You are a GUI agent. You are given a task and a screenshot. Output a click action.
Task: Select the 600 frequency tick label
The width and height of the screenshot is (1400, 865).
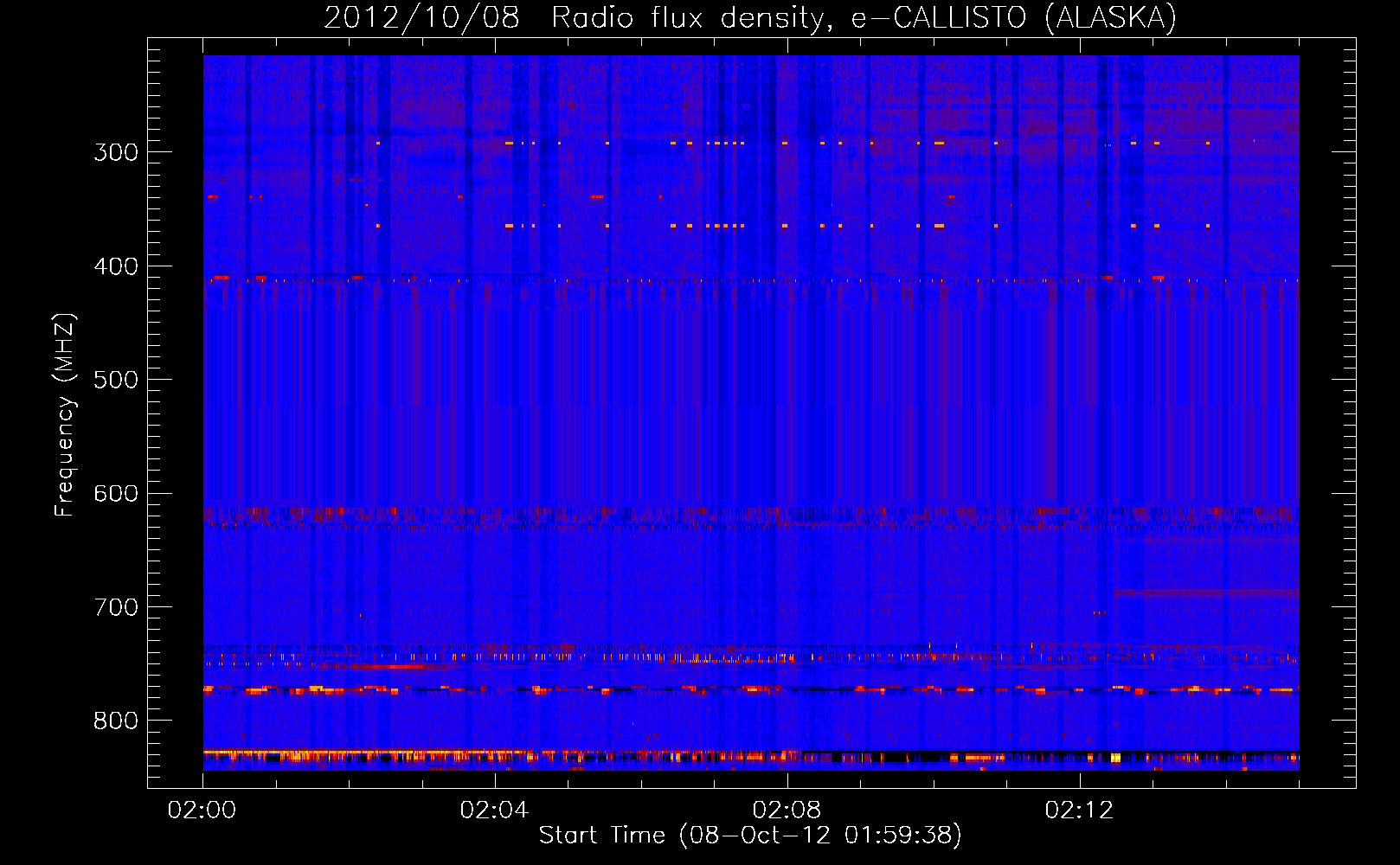pyautogui.click(x=116, y=494)
